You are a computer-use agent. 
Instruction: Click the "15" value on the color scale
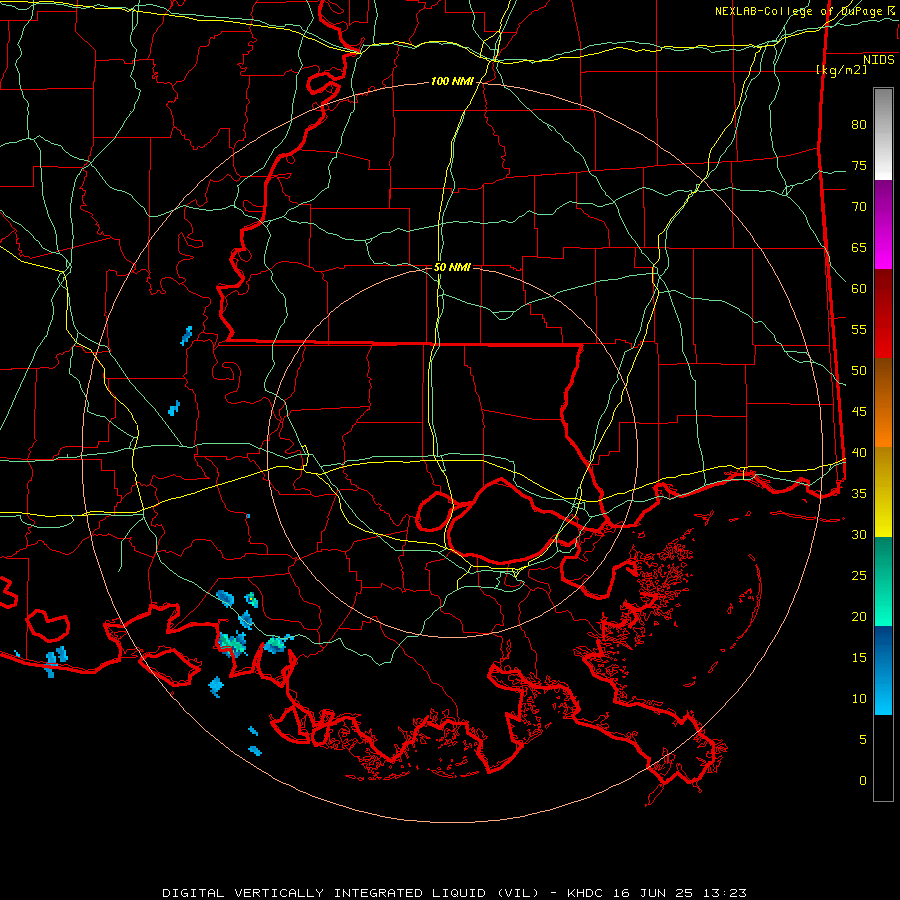(x=859, y=658)
